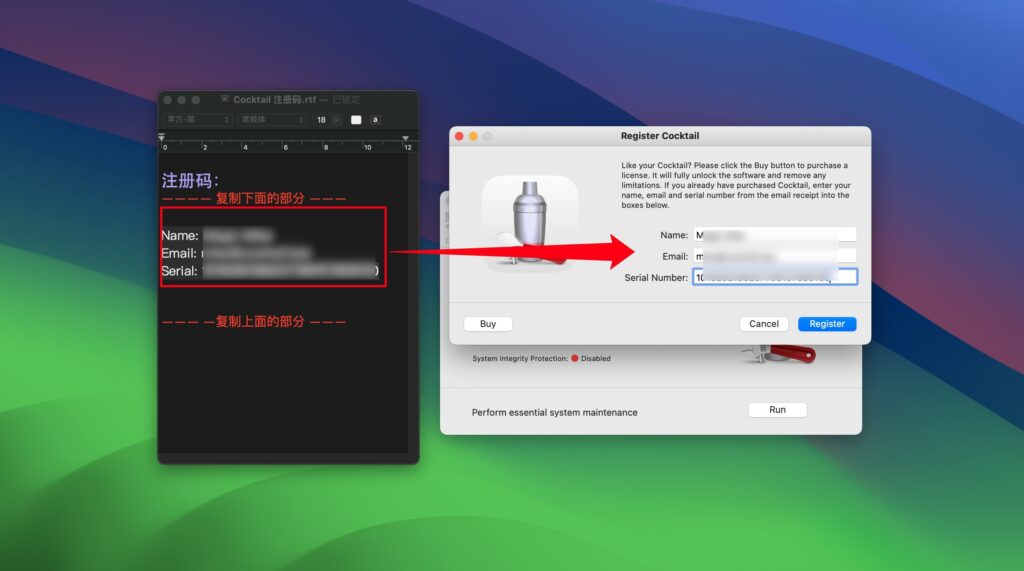The width and height of the screenshot is (1024, 571).
Task: Click the cocktail shaker app icon
Action: (530, 222)
